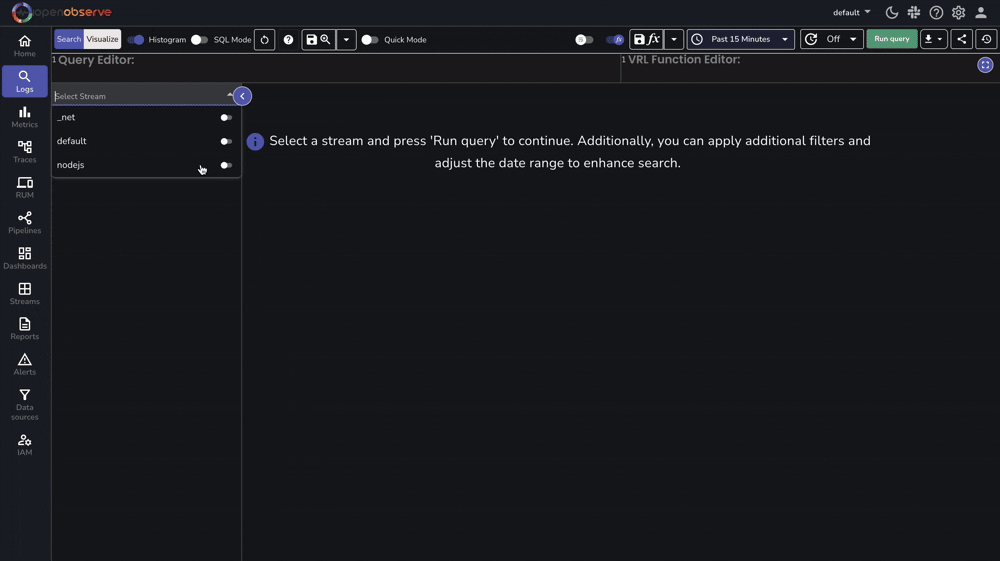The height and width of the screenshot is (561, 1000).
Task: Toggle the nodejs stream switch
Action: 226,165
